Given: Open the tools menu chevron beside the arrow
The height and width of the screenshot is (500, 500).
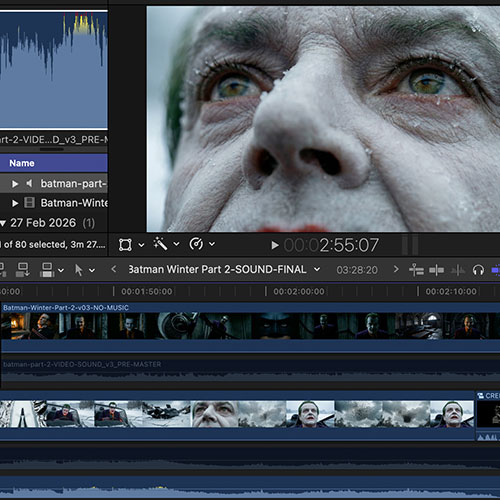Looking at the screenshot, I should tap(92, 270).
